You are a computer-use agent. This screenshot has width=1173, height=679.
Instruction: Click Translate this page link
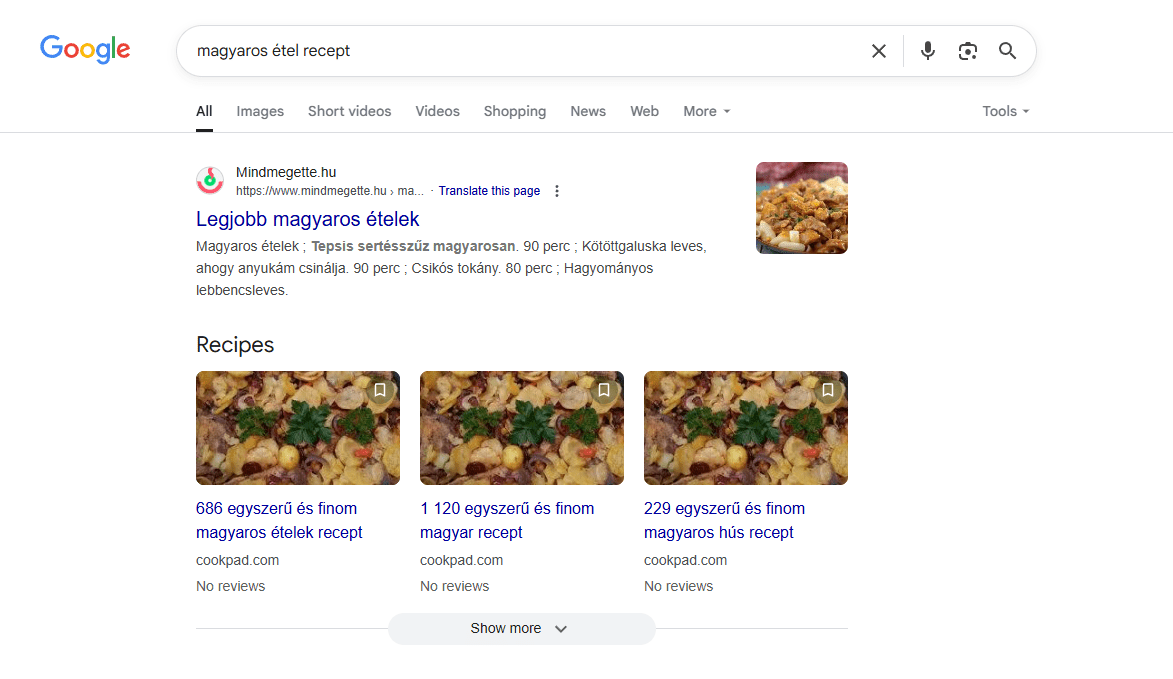489,191
